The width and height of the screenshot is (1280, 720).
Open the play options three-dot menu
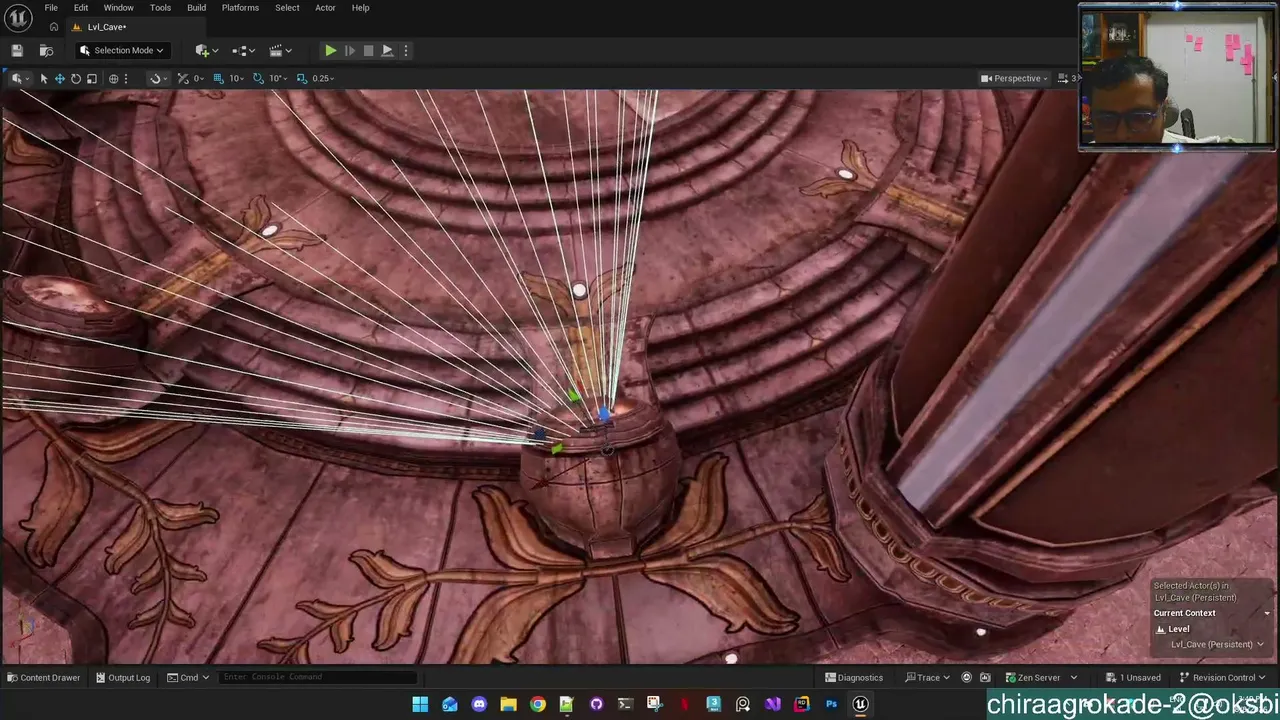click(405, 50)
